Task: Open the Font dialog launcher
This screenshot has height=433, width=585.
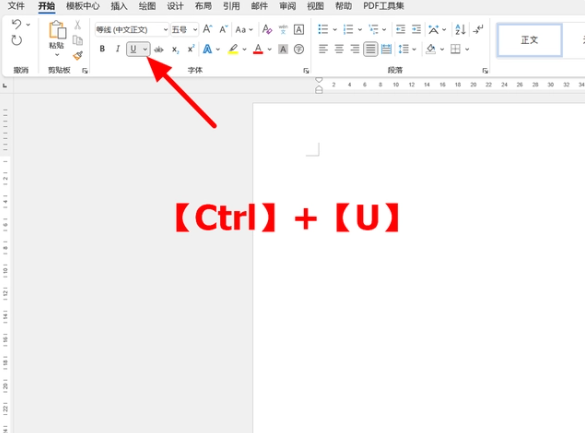Action: point(306,70)
